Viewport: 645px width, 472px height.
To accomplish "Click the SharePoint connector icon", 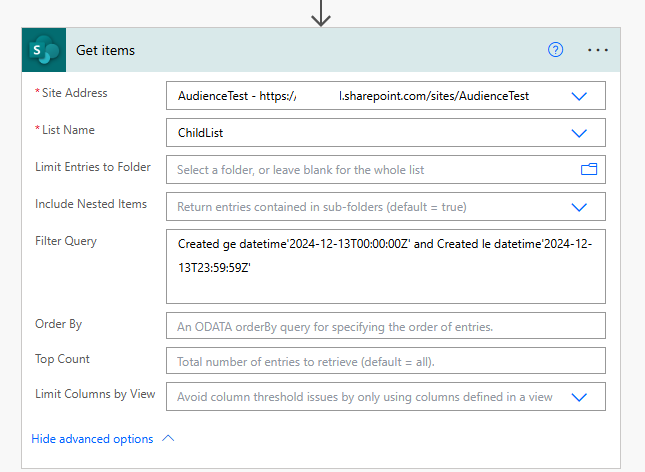I will click(44, 50).
